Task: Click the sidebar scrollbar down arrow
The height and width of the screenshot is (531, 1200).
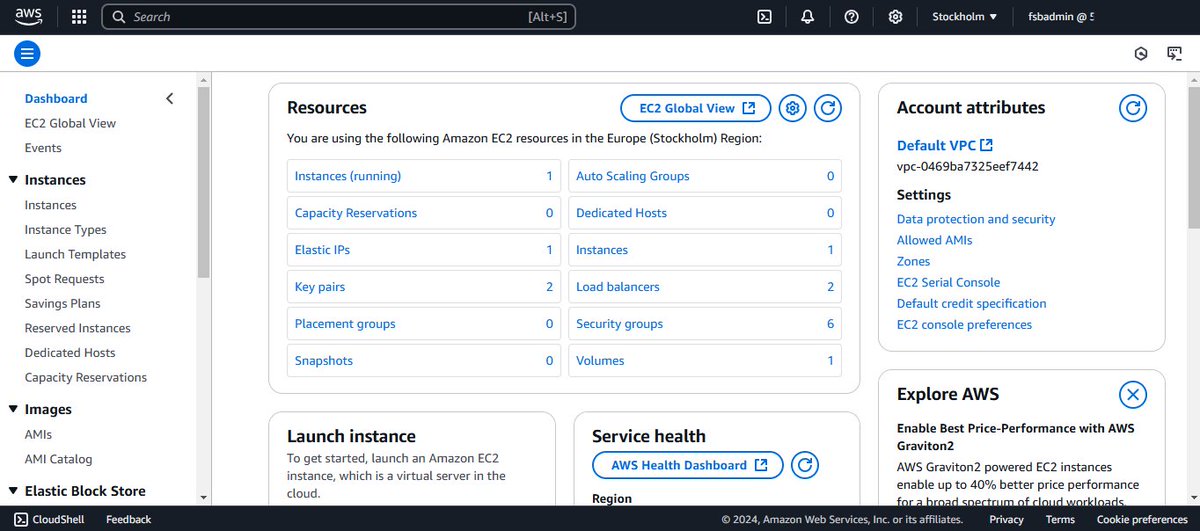Action: 204,497
